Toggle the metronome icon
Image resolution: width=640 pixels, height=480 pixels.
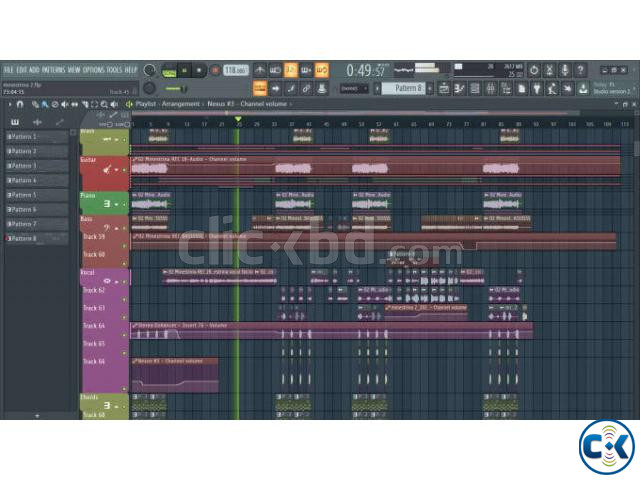pyautogui.click(x=260, y=70)
